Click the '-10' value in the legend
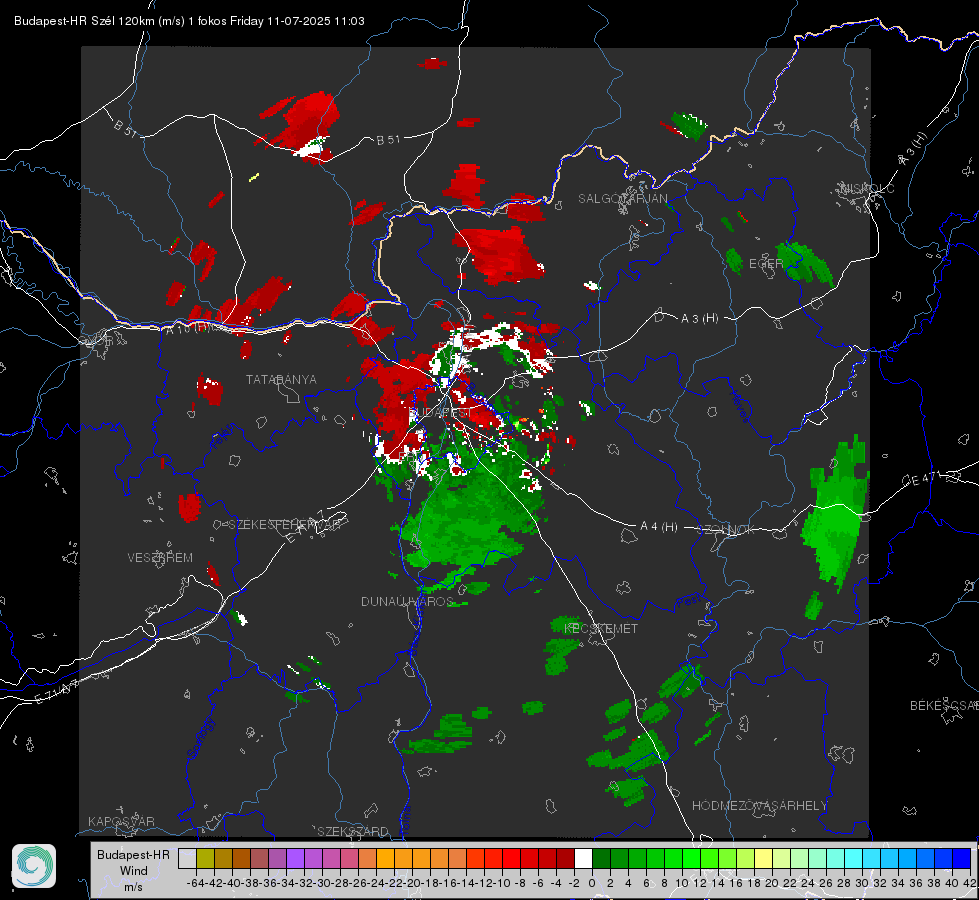Image resolution: width=979 pixels, height=900 pixels. [x=501, y=883]
